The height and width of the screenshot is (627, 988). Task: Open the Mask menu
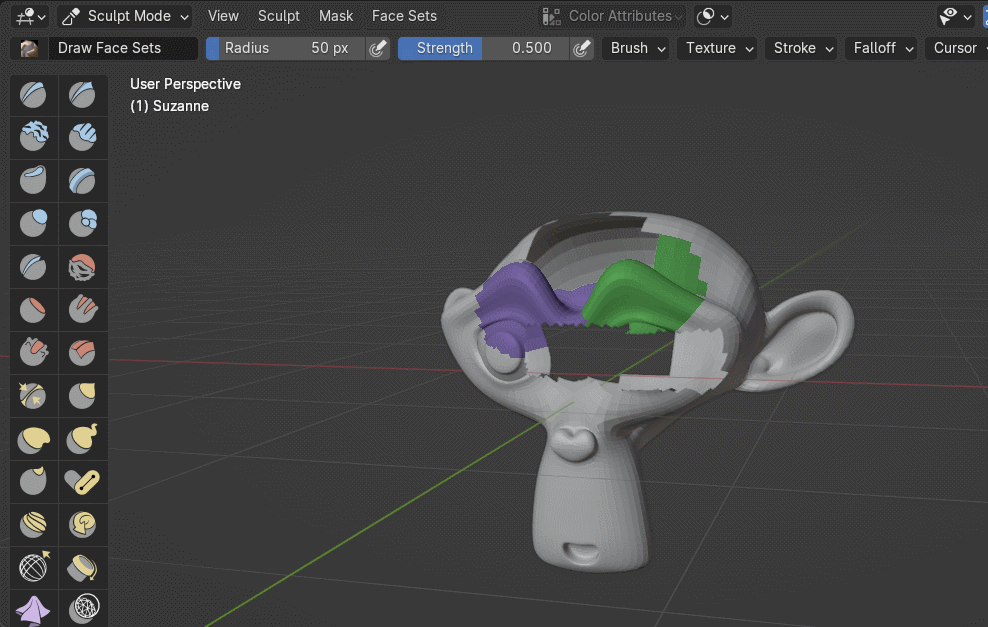pos(336,16)
